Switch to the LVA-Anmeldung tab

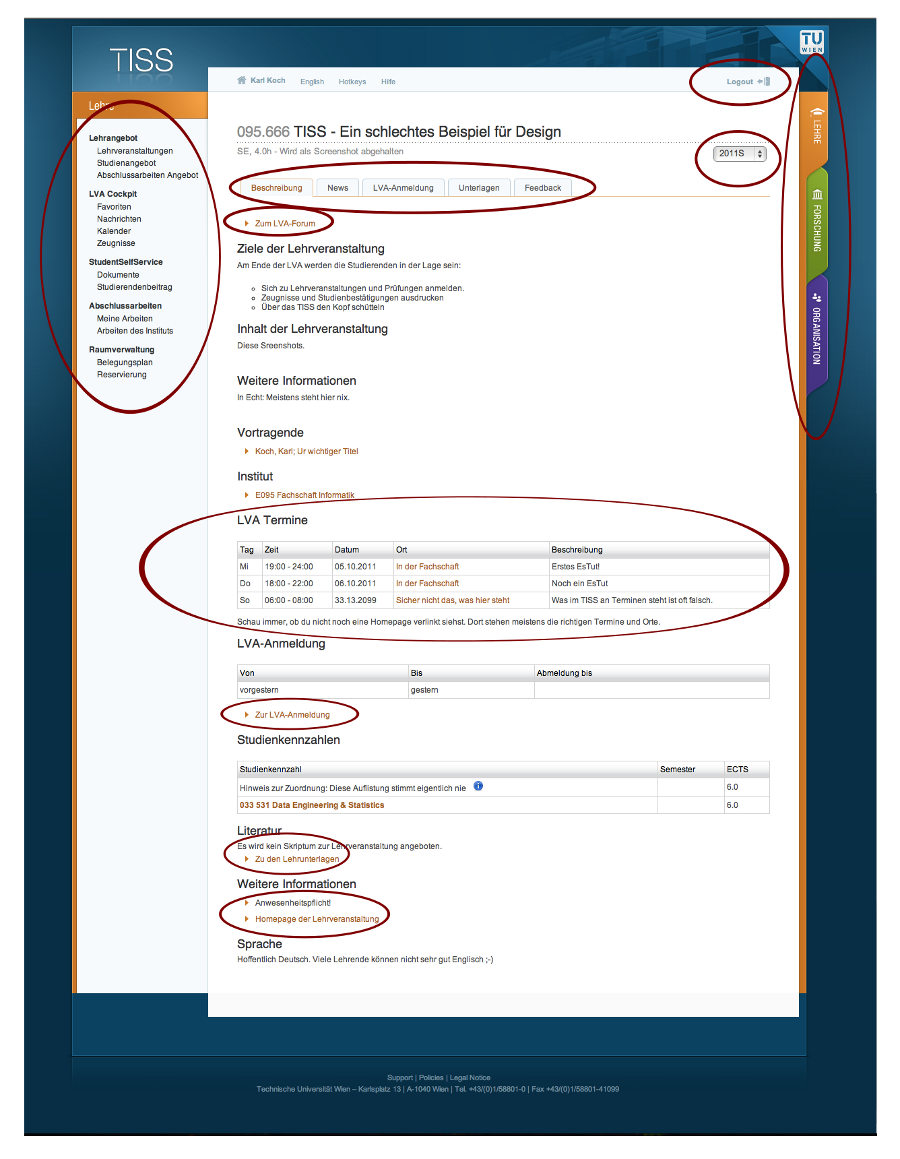coord(403,188)
